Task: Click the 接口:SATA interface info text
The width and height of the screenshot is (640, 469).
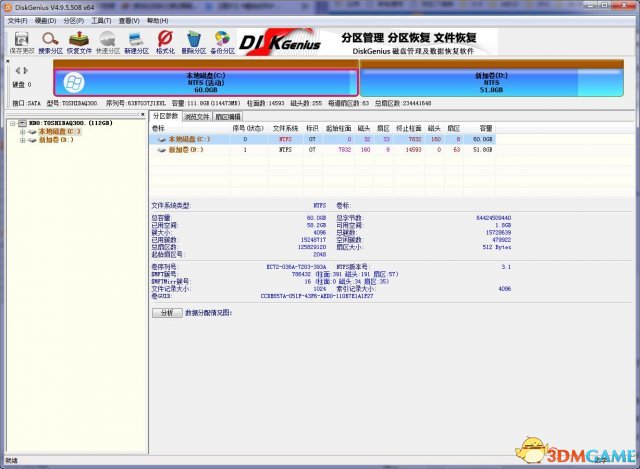Action: (27, 103)
